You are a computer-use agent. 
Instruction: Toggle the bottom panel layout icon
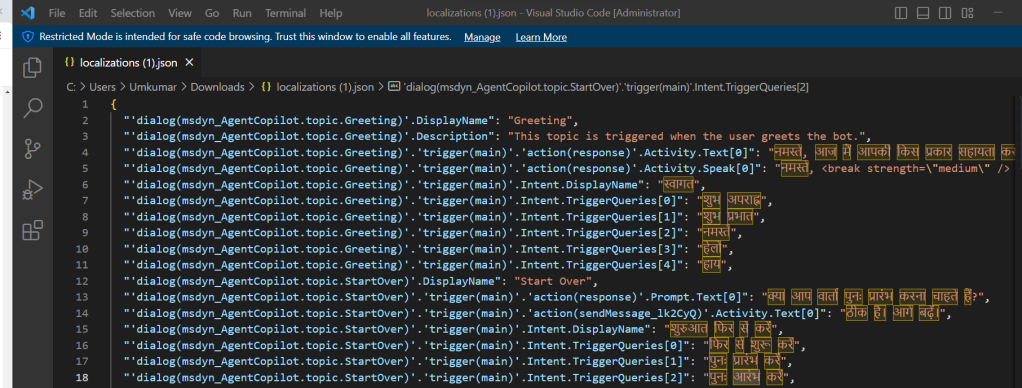tap(922, 13)
